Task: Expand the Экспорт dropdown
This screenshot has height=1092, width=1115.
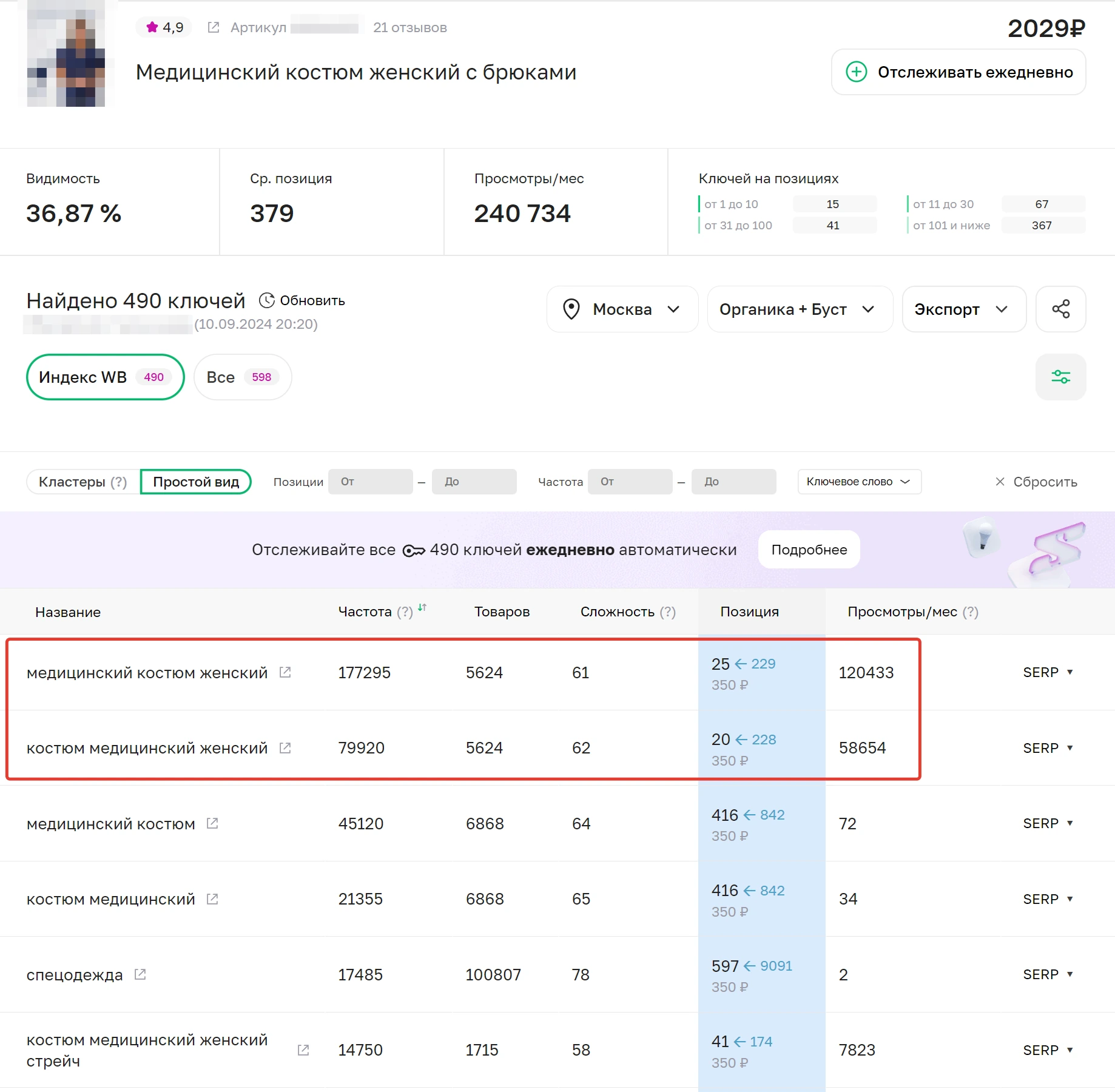Action: click(x=964, y=309)
